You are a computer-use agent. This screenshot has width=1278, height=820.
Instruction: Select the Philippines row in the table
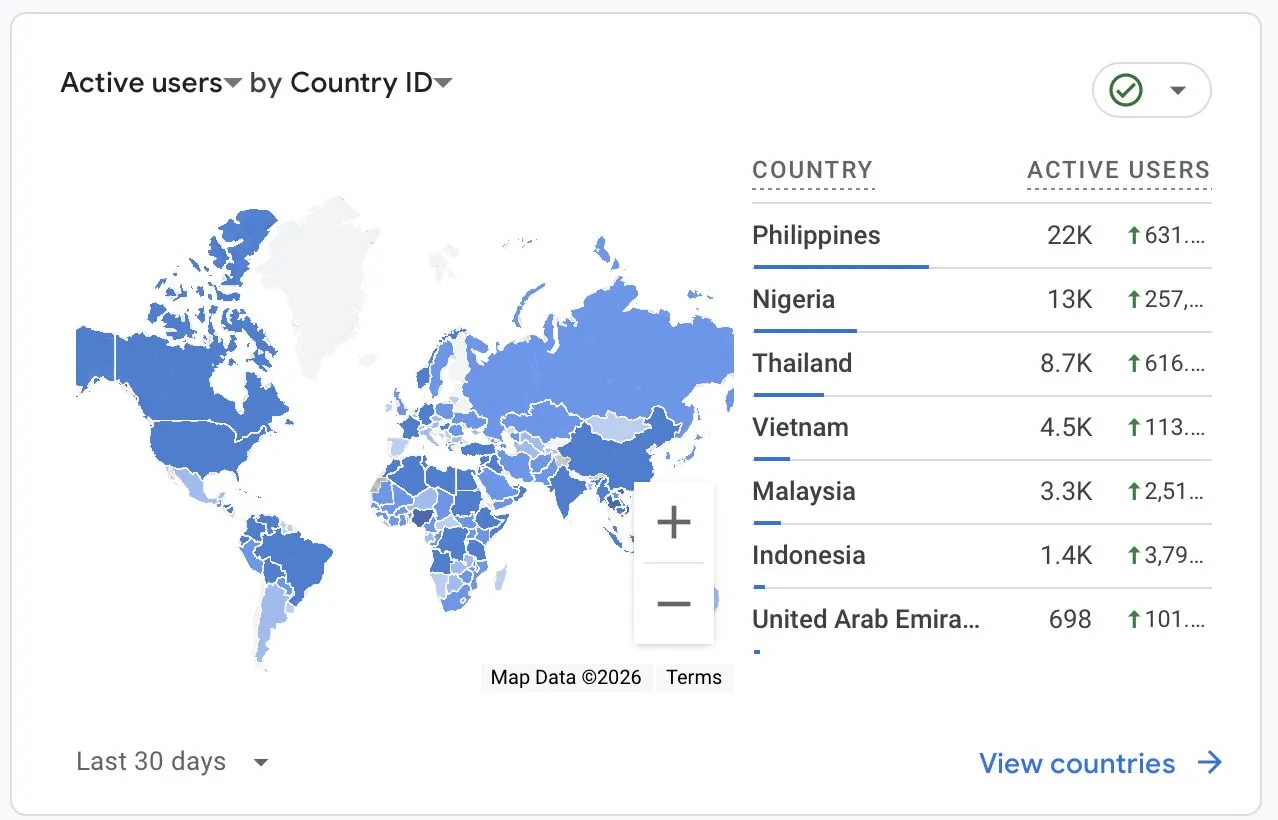coord(816,236)
